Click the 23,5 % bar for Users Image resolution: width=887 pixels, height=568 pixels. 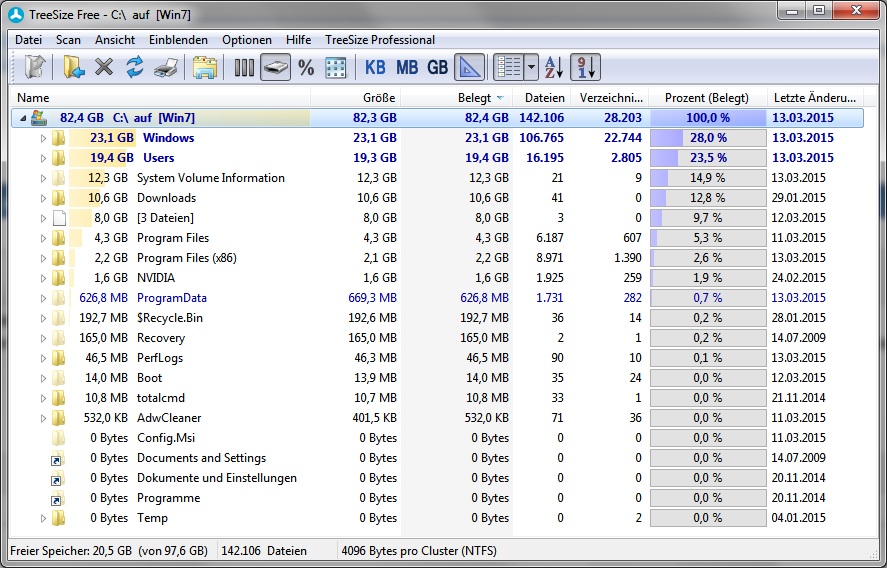(x=708, y=158)
